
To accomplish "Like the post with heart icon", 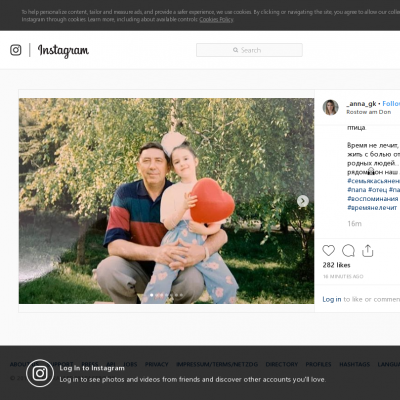I will click(x=328, y=251).
